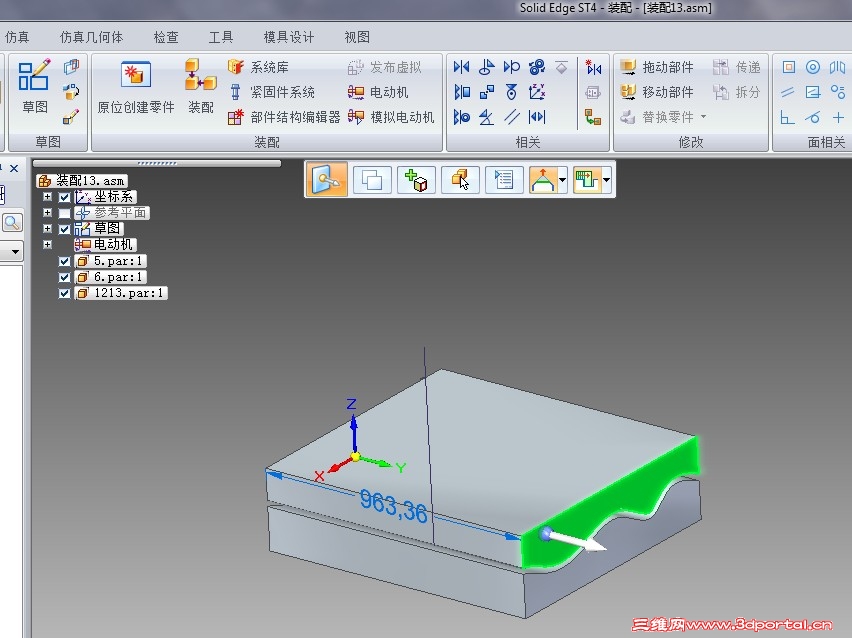Select the 装配13.asm root node
Viewport: 852px width, 638px height.
(x=83, y=180)
